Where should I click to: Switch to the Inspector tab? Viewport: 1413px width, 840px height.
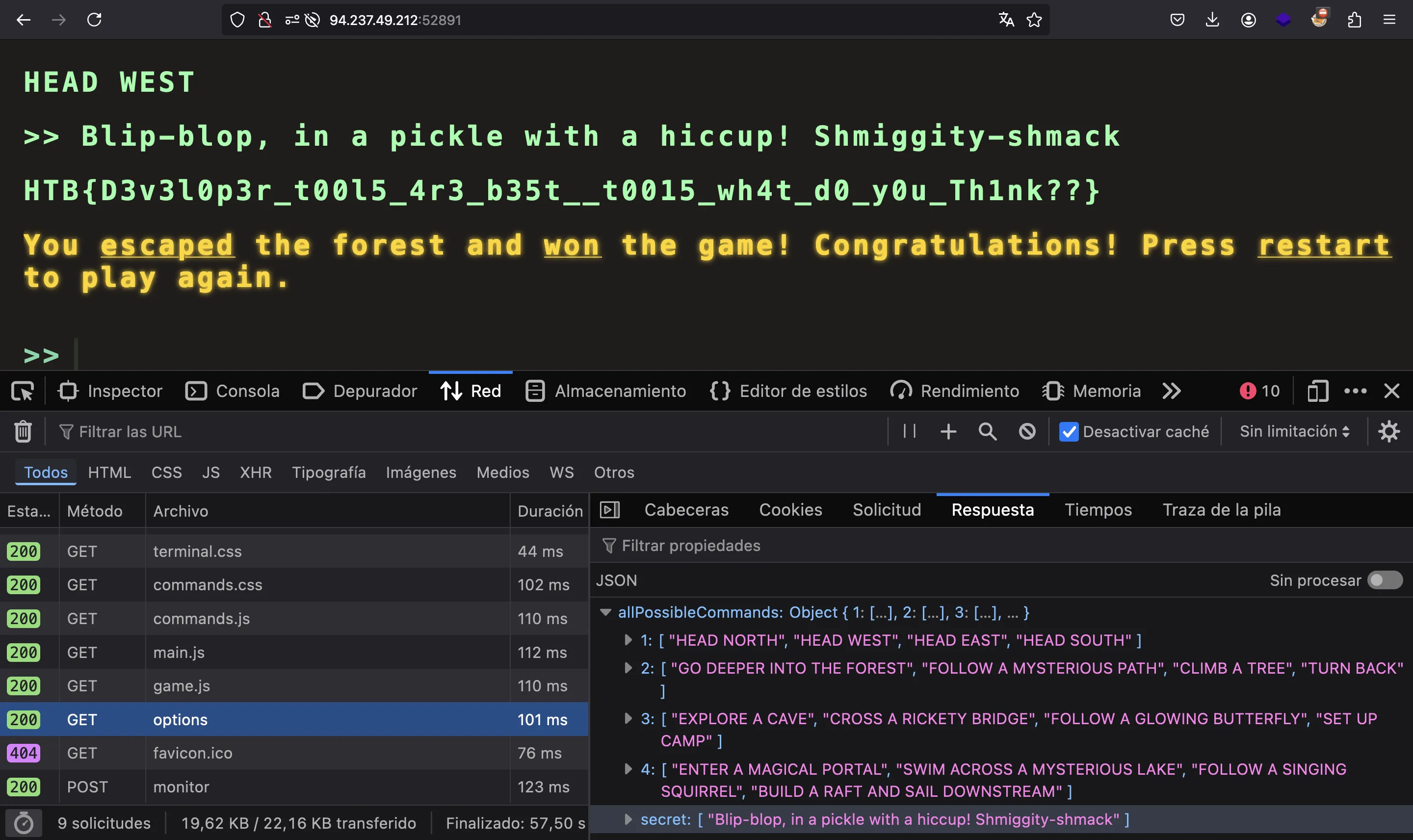pos(110,391)
